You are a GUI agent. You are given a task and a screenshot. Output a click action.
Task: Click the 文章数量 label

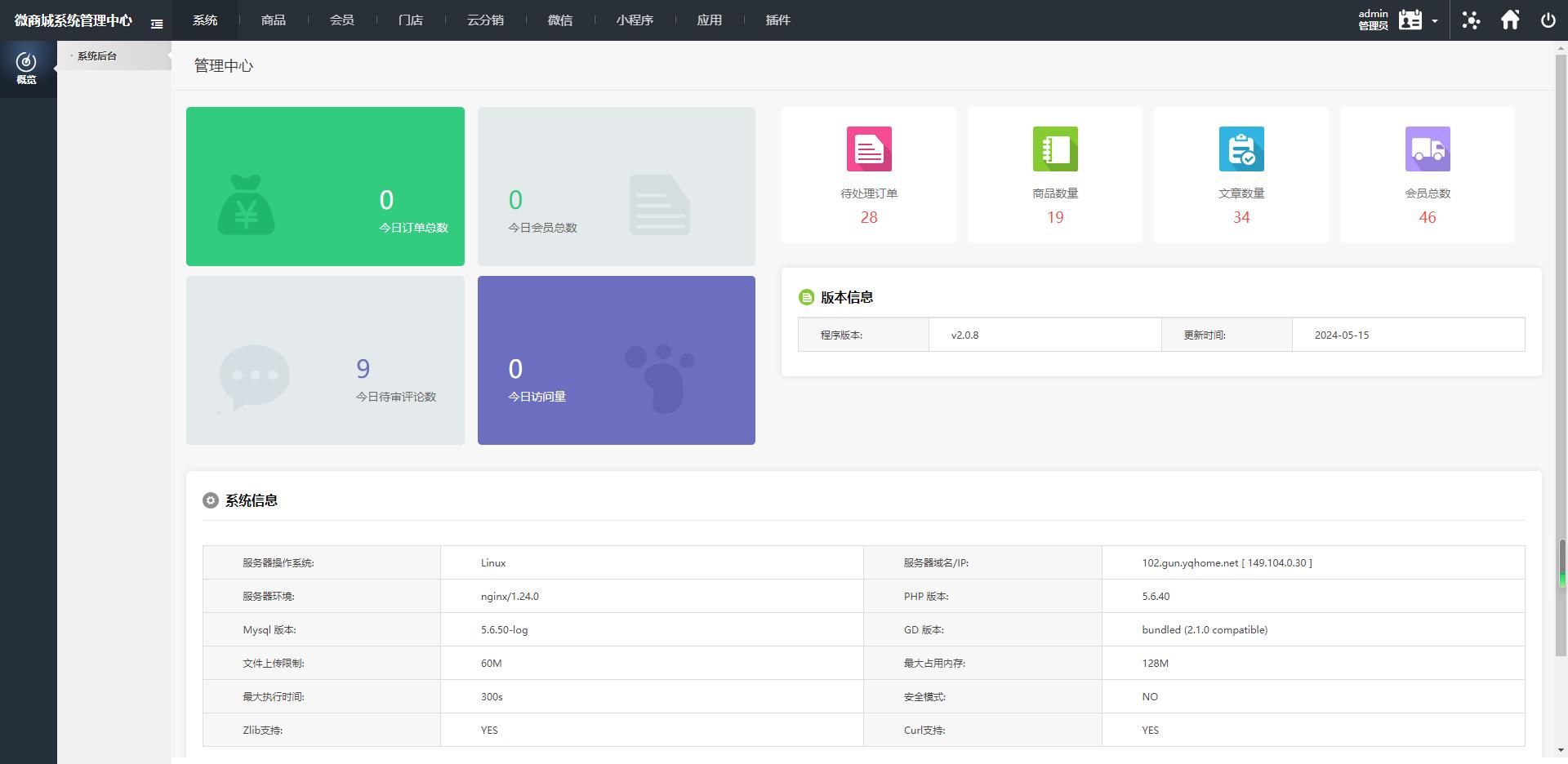point(1241,193)
